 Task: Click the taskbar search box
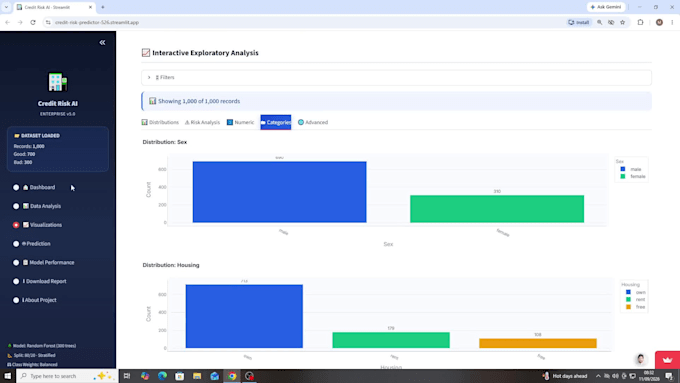click(x=67, y=376)
